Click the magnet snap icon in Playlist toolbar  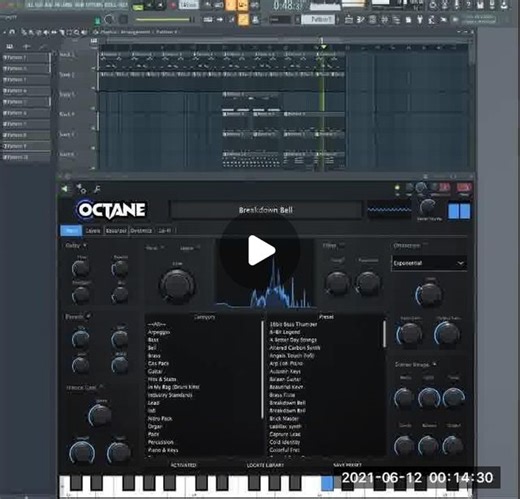point(12,32)
